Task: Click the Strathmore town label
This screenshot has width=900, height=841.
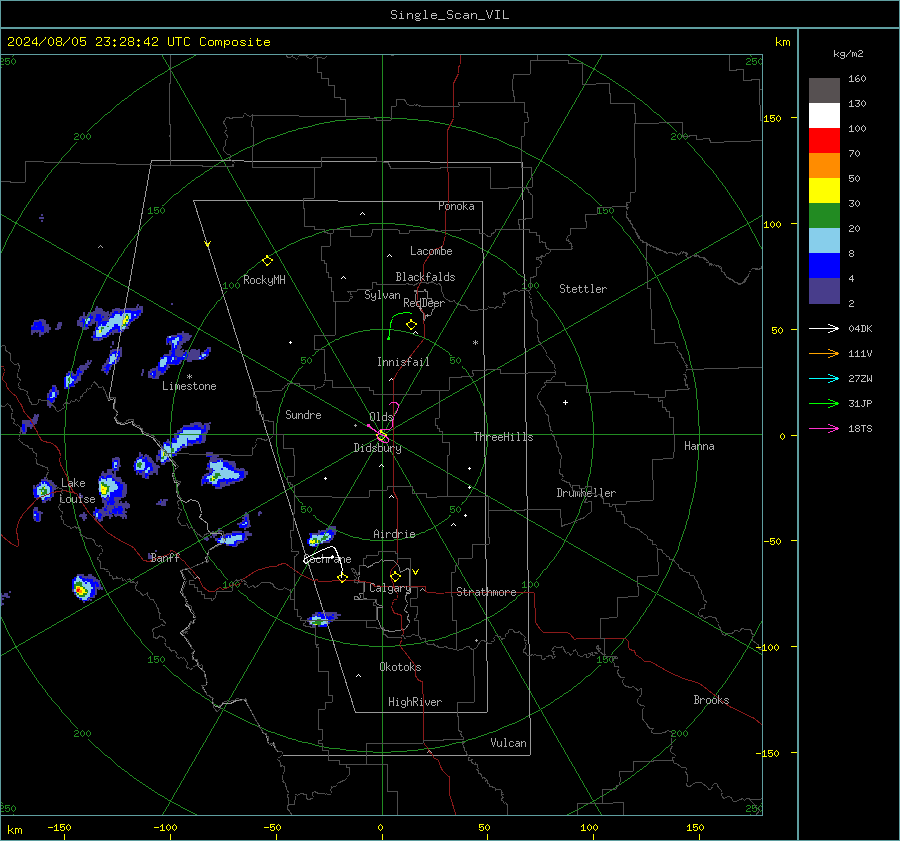Action: (486, 592)
